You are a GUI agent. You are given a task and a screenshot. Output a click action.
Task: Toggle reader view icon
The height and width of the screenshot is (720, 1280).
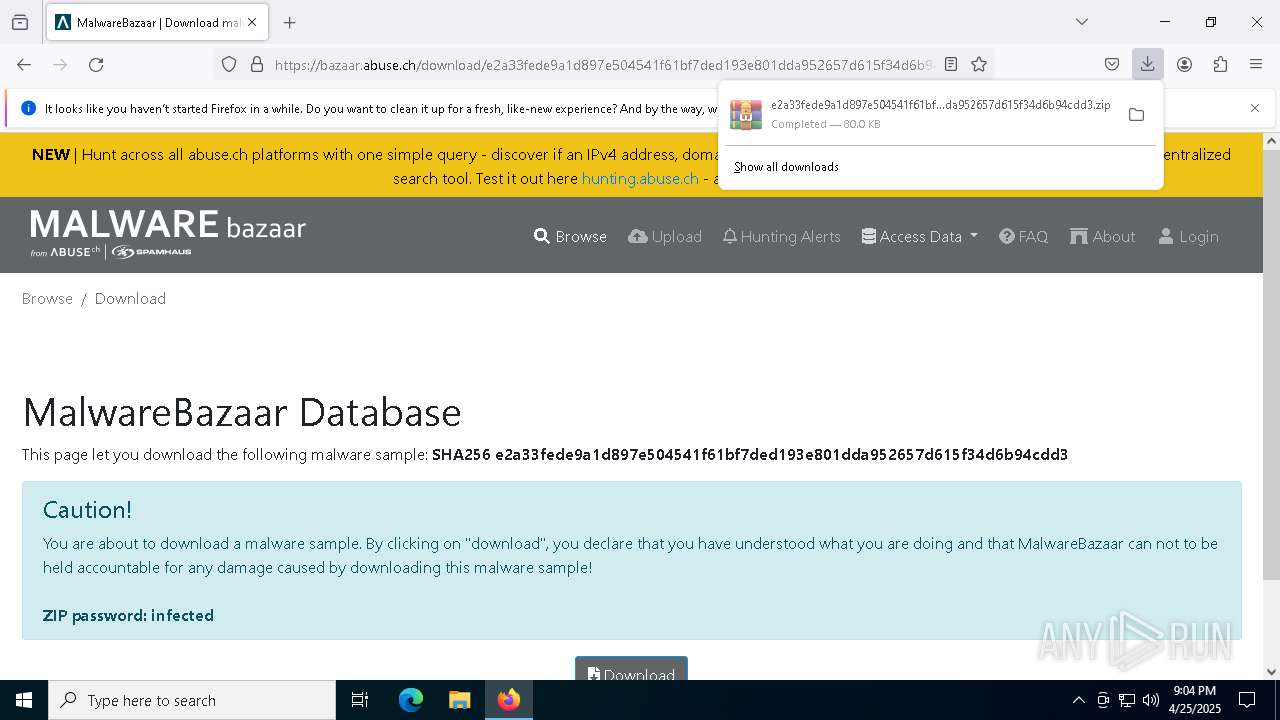[951, 64]
